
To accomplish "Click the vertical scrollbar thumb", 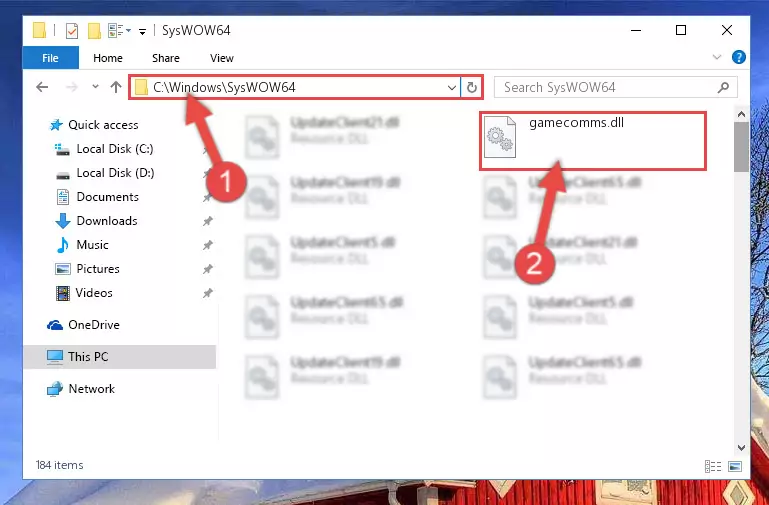I will [x=742, y=147].
